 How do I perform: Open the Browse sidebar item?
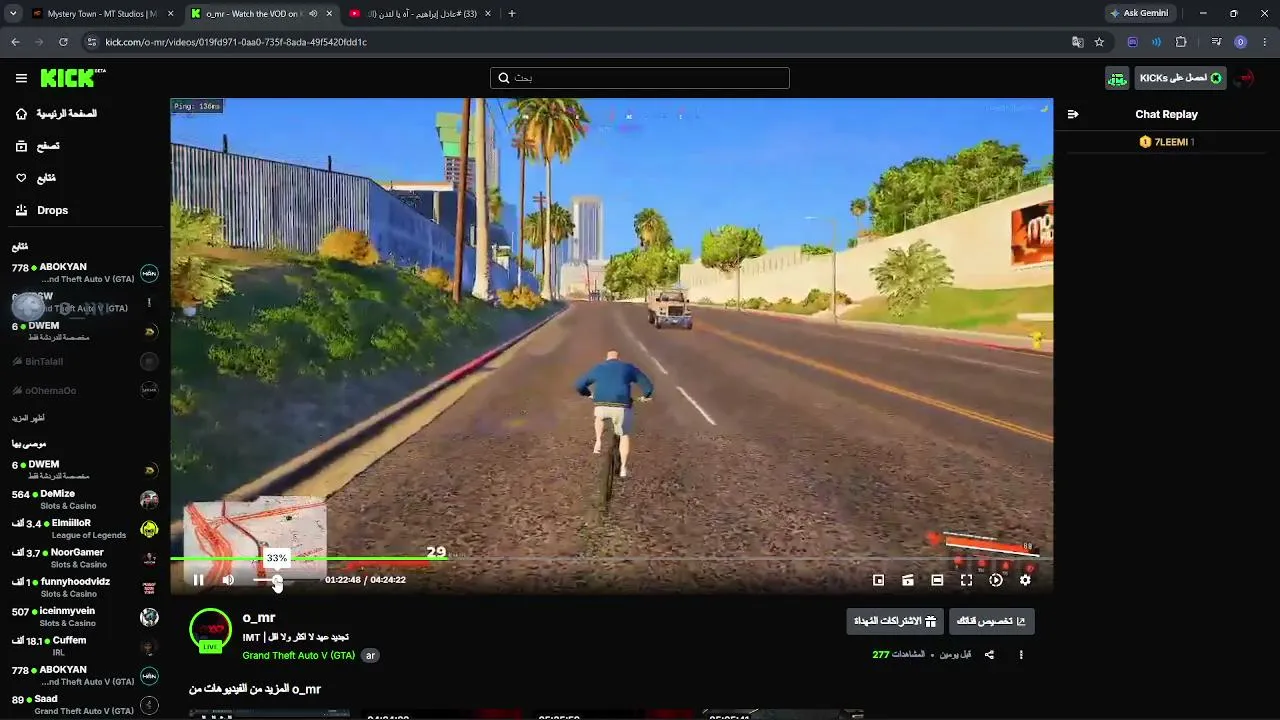coord(37,146)
